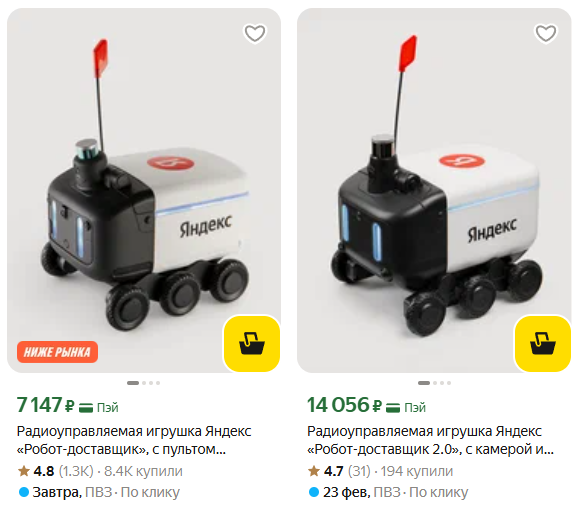Add first robot toy to favorites heart
581x519 pixels.
255,33
